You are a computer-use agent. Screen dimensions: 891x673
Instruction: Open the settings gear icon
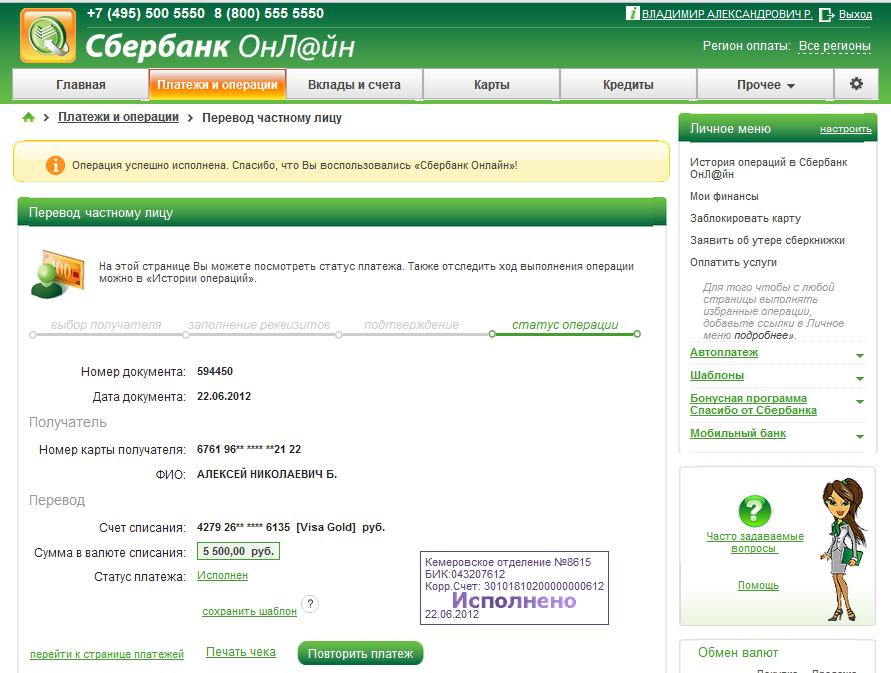[856, 84]
